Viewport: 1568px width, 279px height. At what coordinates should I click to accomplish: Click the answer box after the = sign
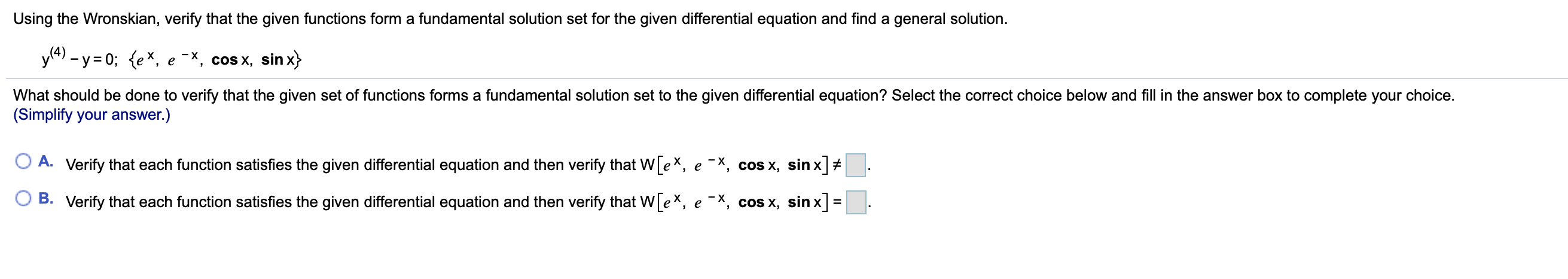[x=856, y=203]
